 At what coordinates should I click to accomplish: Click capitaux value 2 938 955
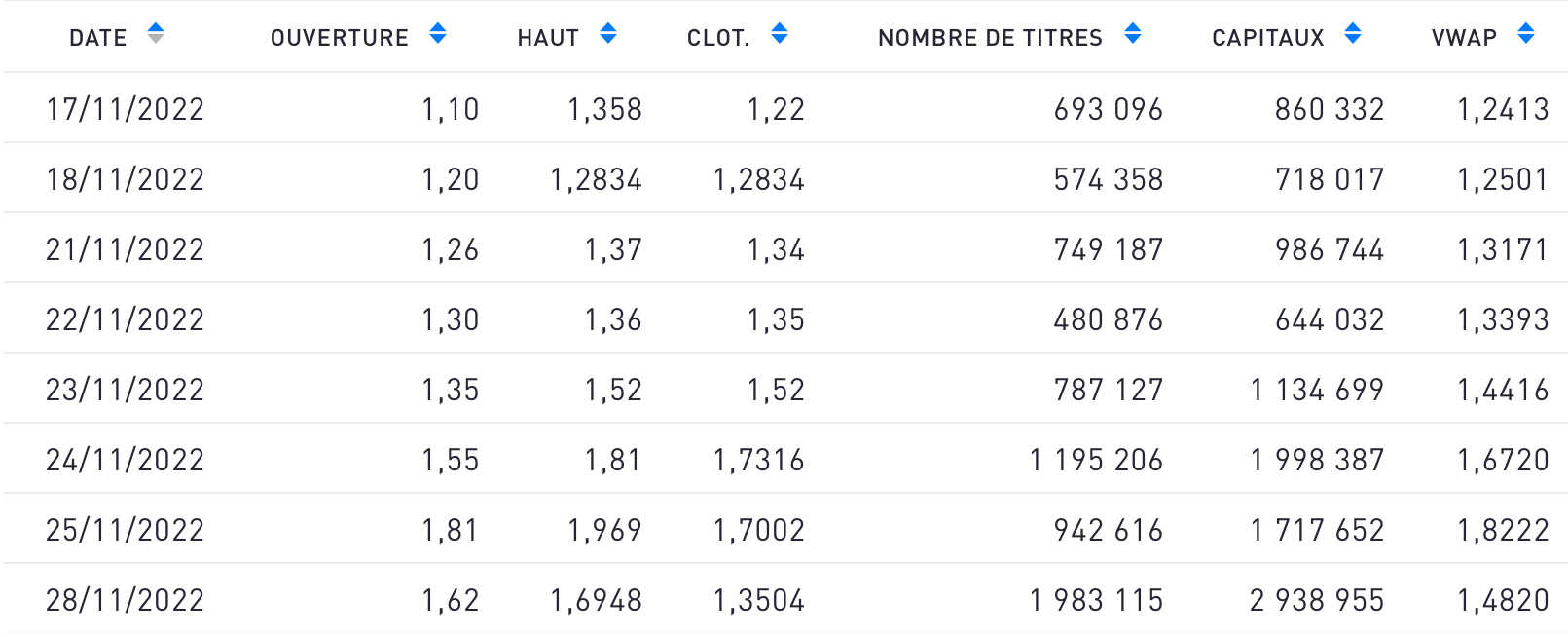[1317, 600]
